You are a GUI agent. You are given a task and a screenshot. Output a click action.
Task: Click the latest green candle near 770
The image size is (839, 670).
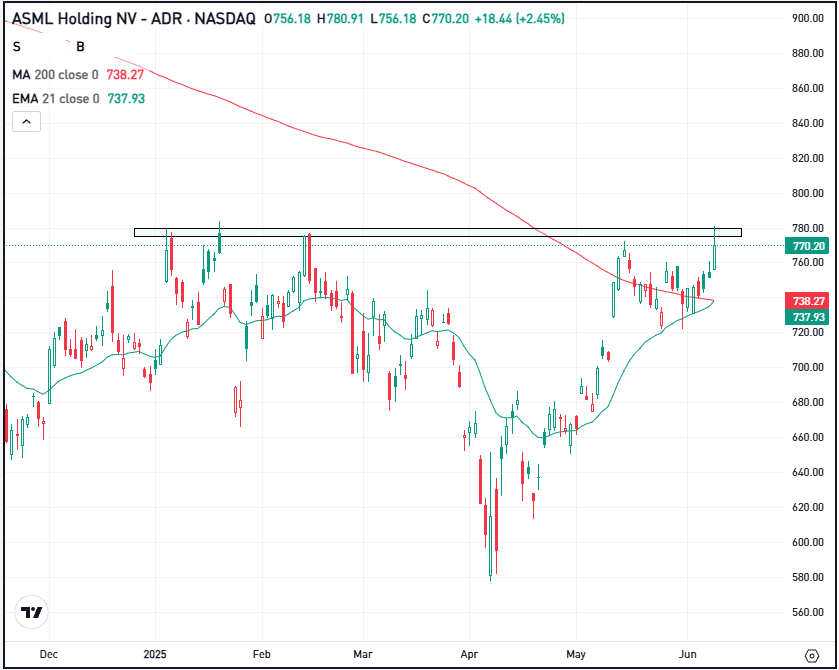click(x=714, y=257)
